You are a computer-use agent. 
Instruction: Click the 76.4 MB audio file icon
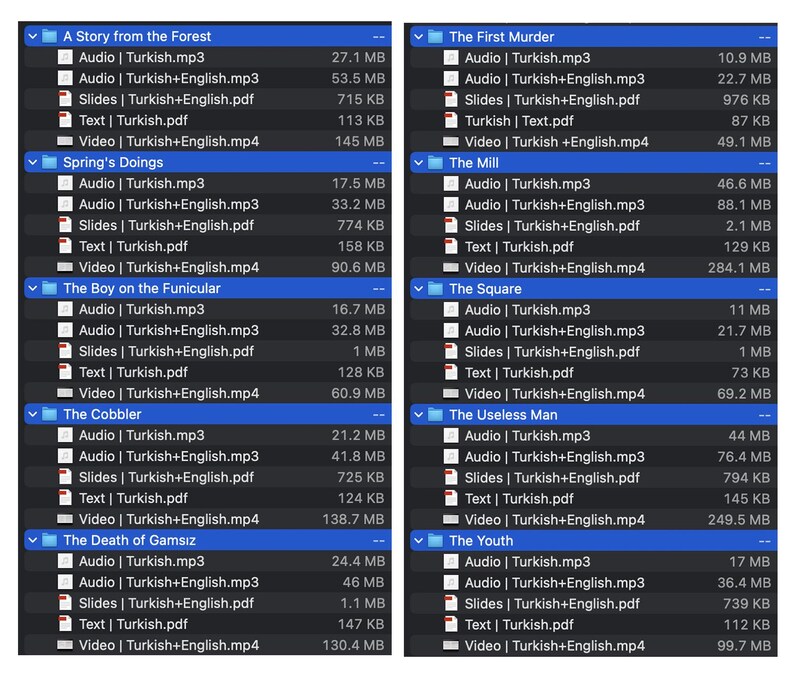click(x=451, y=457)
